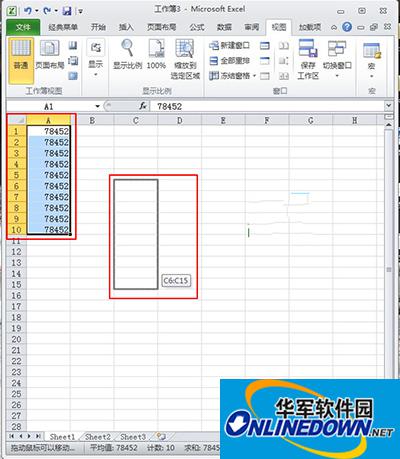The width and height of the screenshot is (400, 459).
Task: Enable View Side by Side icon
Action: coord(284,45)
